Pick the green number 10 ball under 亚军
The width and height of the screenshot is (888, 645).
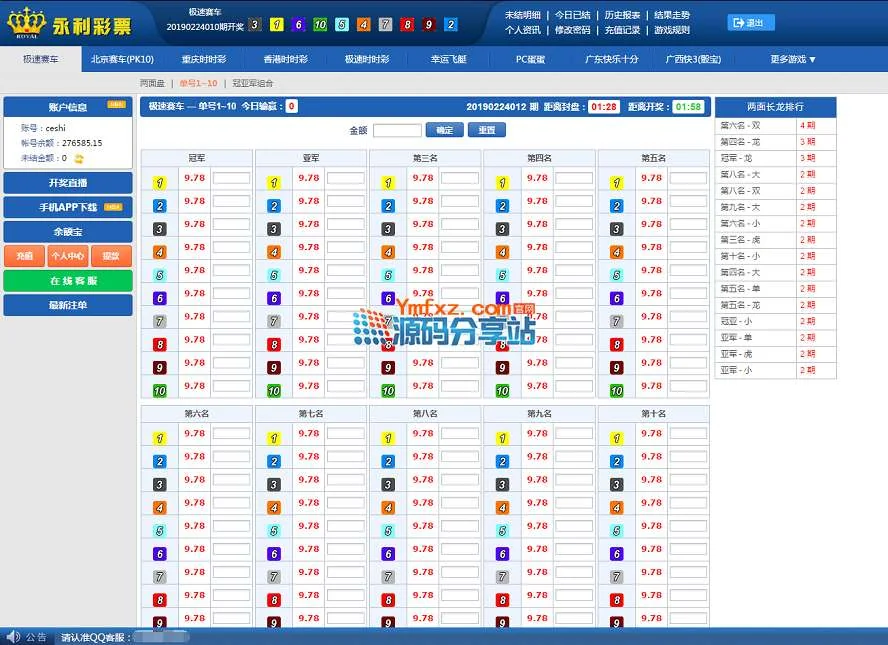tap(273, 391)
